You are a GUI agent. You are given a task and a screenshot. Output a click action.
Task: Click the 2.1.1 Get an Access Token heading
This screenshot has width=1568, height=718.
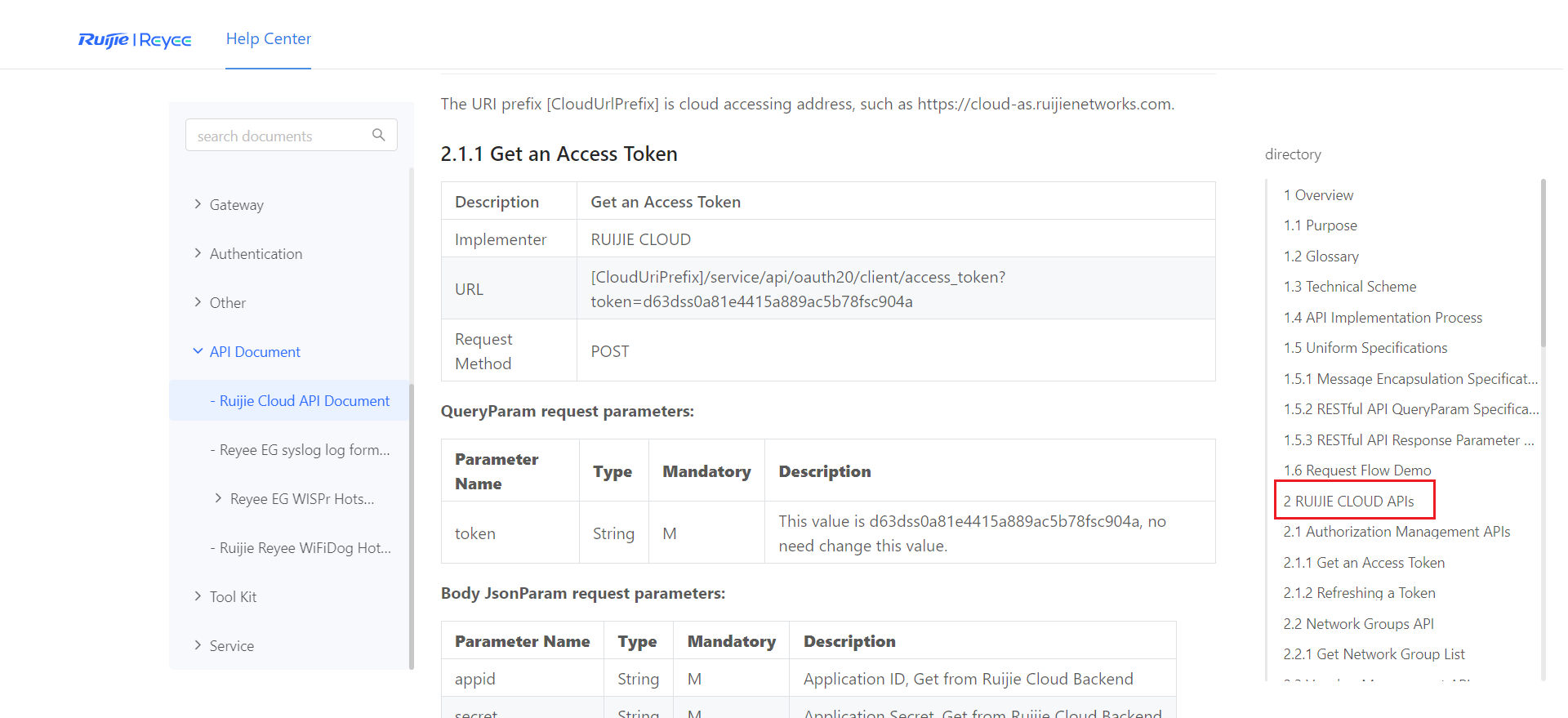559,154
